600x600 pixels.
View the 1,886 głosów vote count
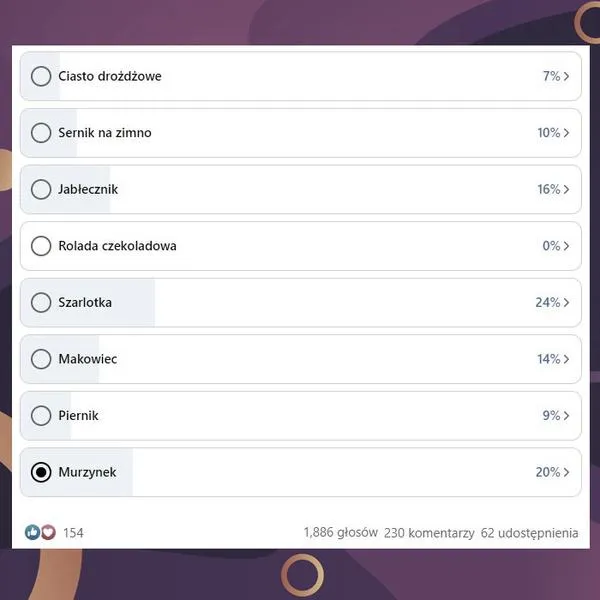[x=340, y=533]
